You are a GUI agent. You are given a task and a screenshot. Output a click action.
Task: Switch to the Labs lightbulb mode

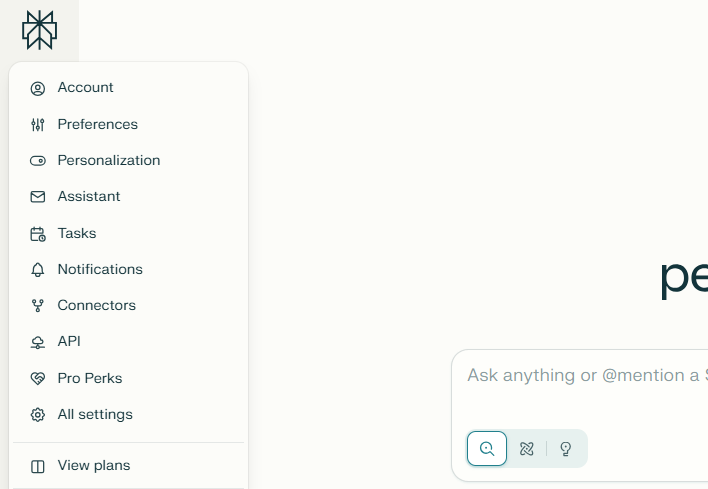pyautogui.click(x=565, y=449)
